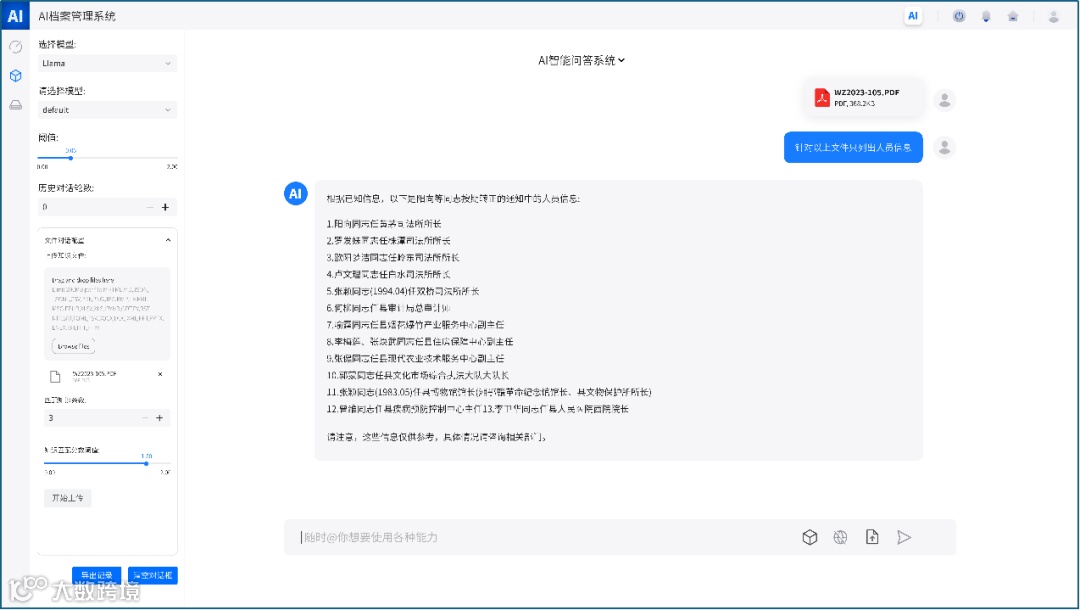This screenshot has width=1080, height=610.
Task: Collapse the file dialog settings panel
Action: (167, 240)
